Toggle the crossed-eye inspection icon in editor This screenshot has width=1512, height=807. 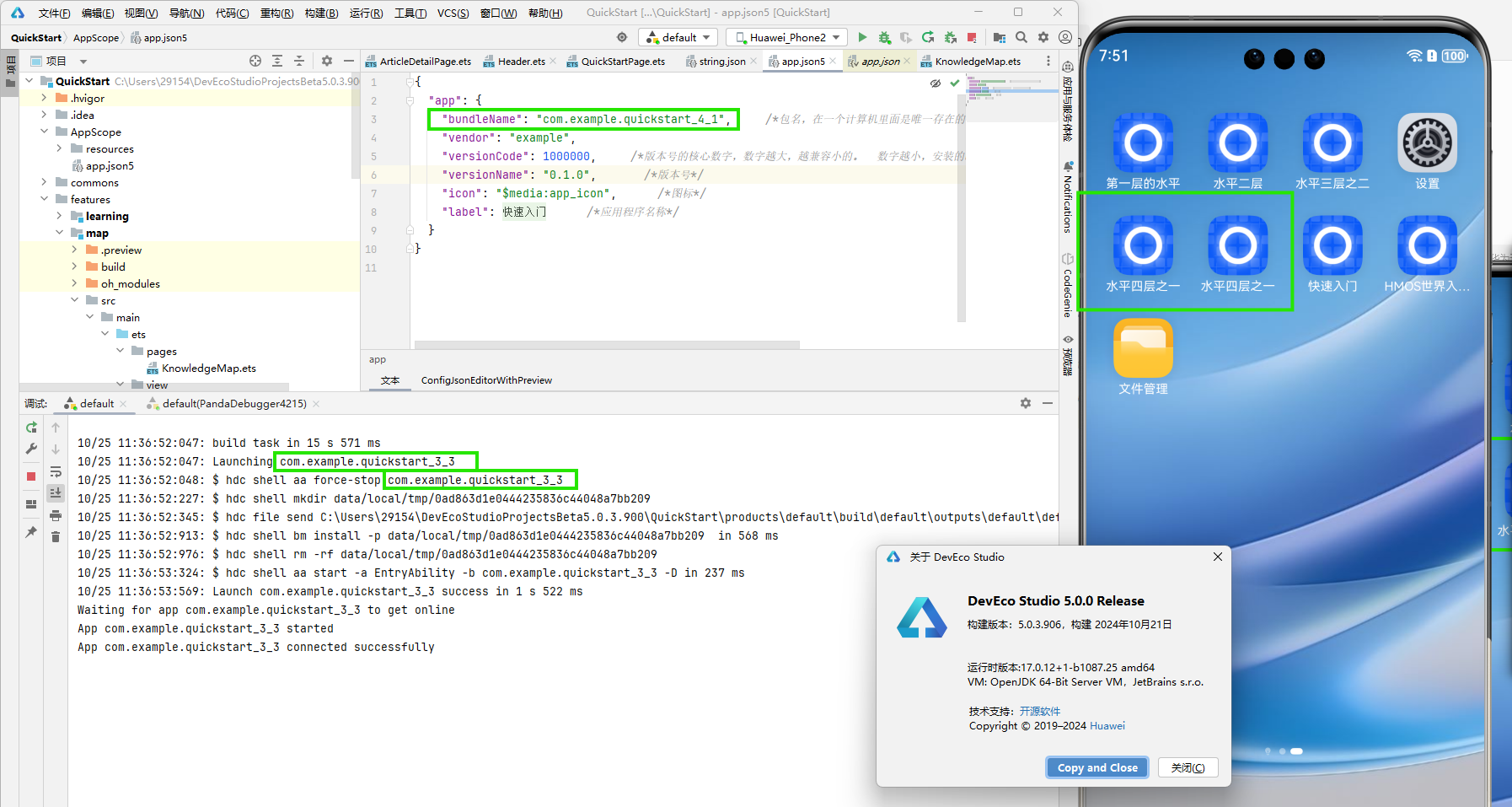pos(936,83)
